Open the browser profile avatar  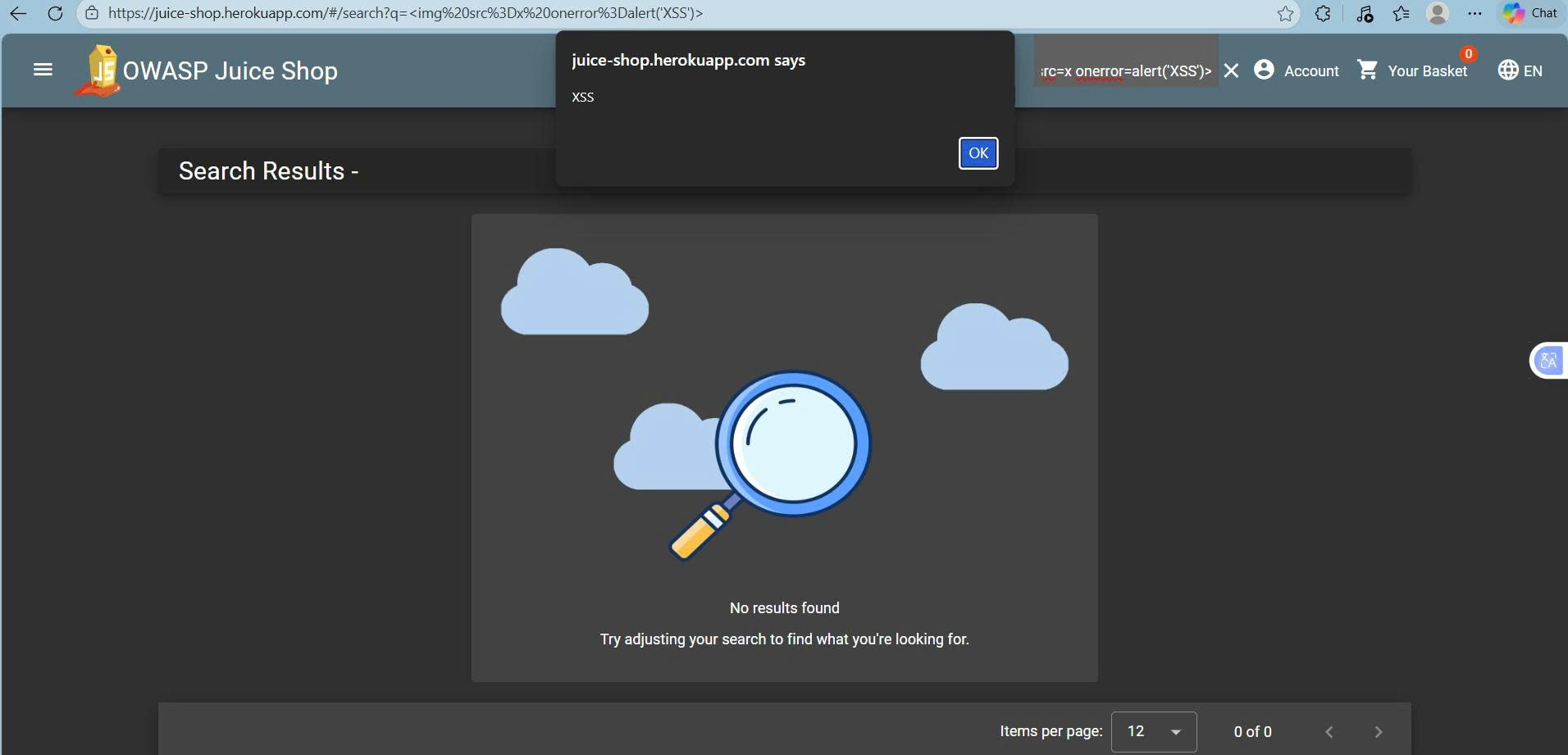[x=1437, y=13]
